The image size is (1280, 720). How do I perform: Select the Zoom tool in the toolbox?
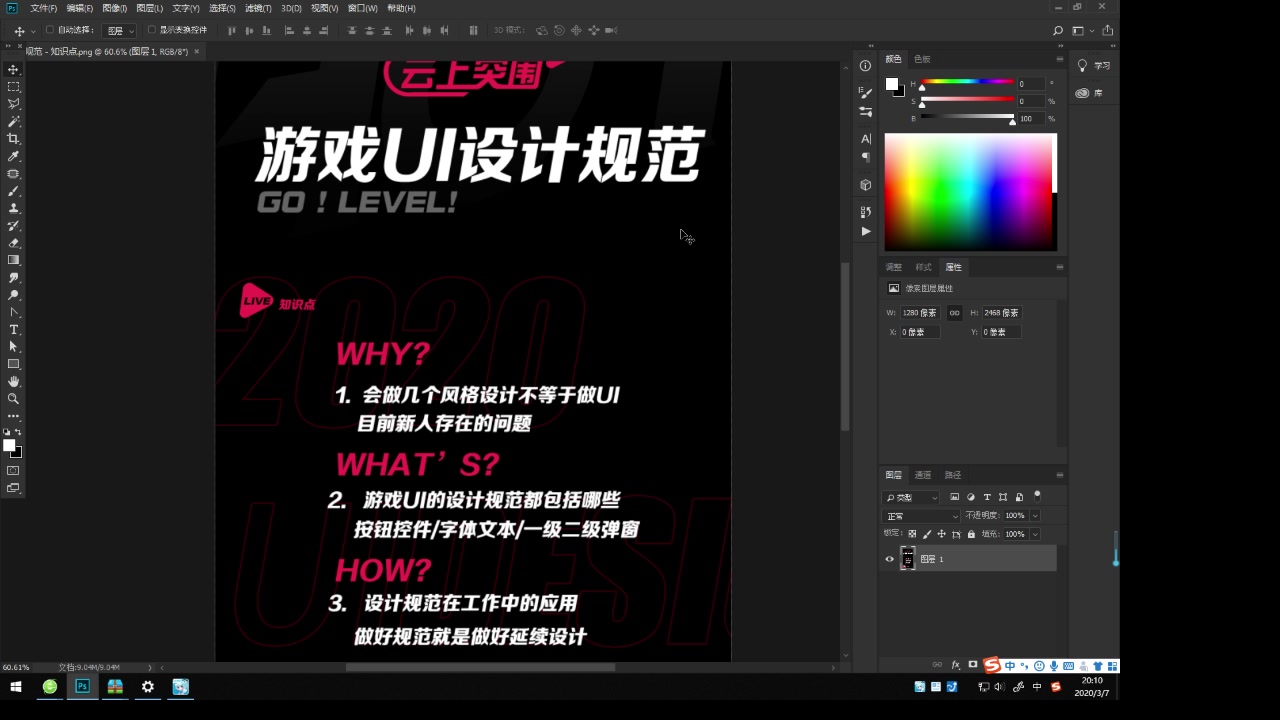click(13, 398)
